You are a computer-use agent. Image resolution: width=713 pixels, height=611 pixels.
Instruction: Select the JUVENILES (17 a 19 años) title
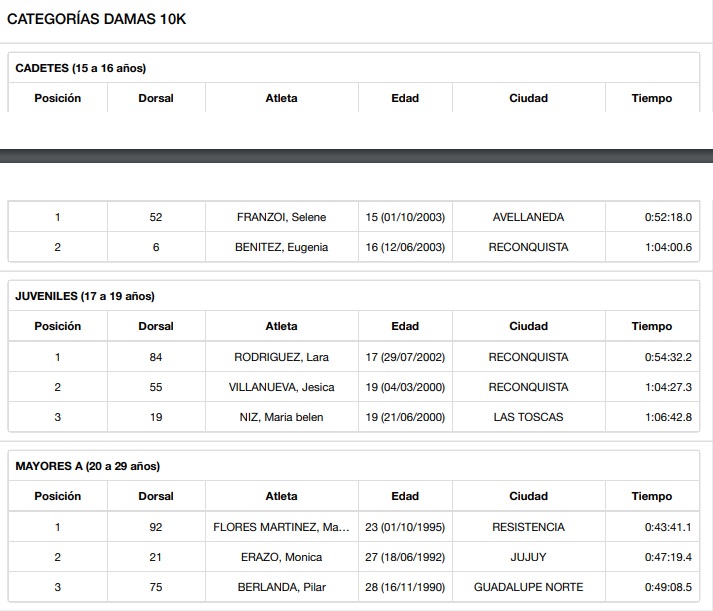[85, 296]
